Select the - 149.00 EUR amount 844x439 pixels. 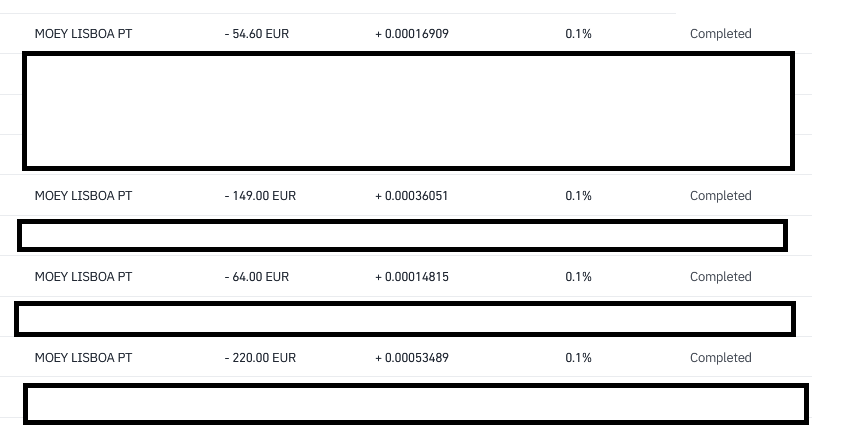[x=260, y=196]
